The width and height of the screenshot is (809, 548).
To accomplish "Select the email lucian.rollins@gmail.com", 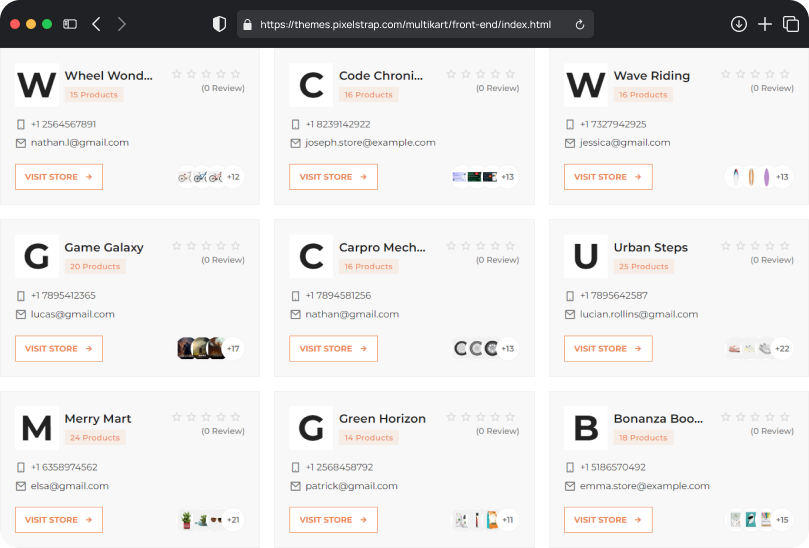I will pyautogui.click(x=638, y=314).
